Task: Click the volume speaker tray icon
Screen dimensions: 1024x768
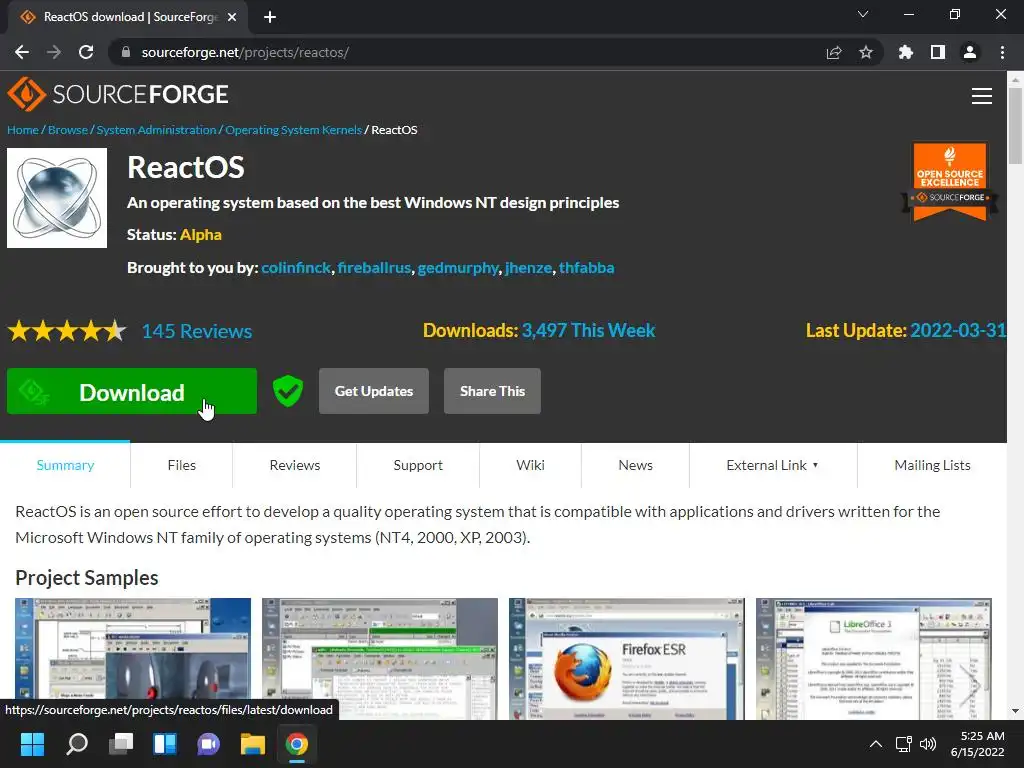Action: coord(927,744)
